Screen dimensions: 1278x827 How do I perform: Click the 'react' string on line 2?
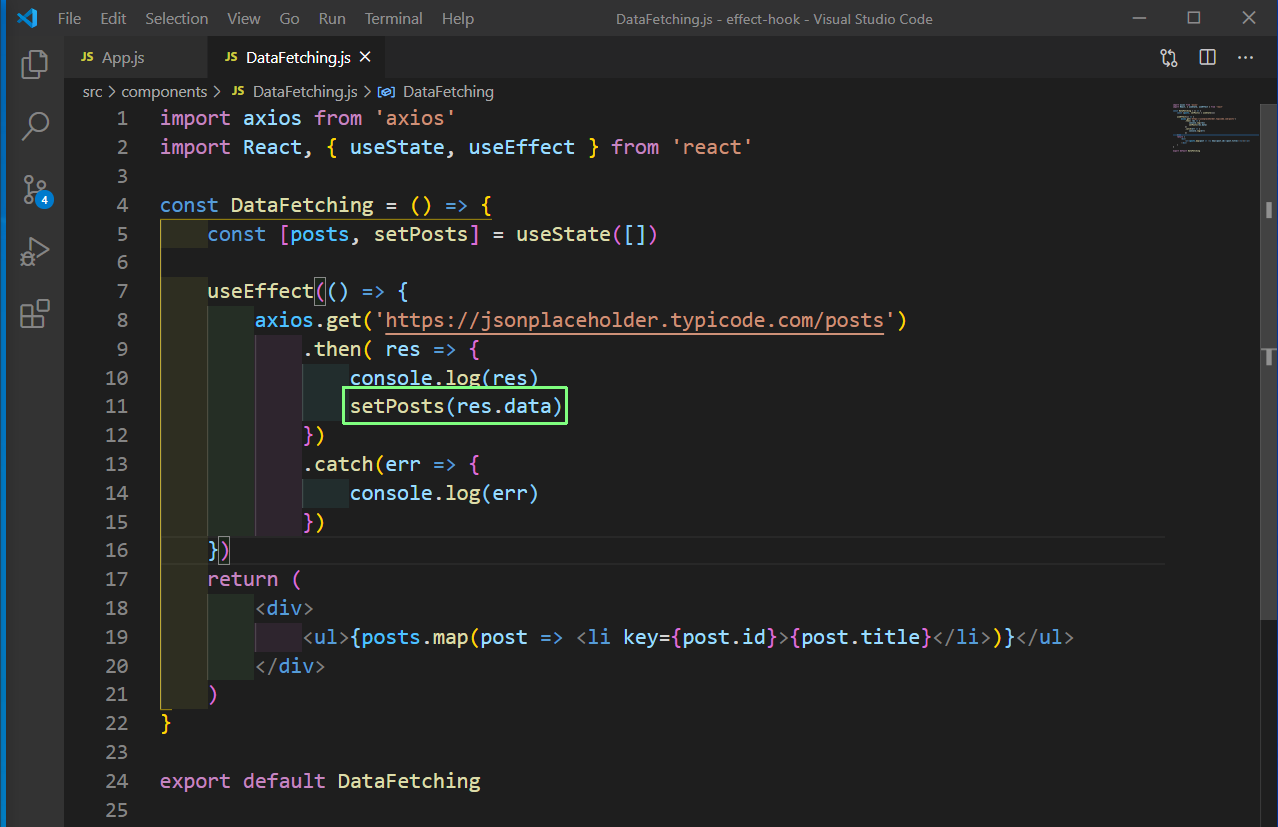coord(712,147)
